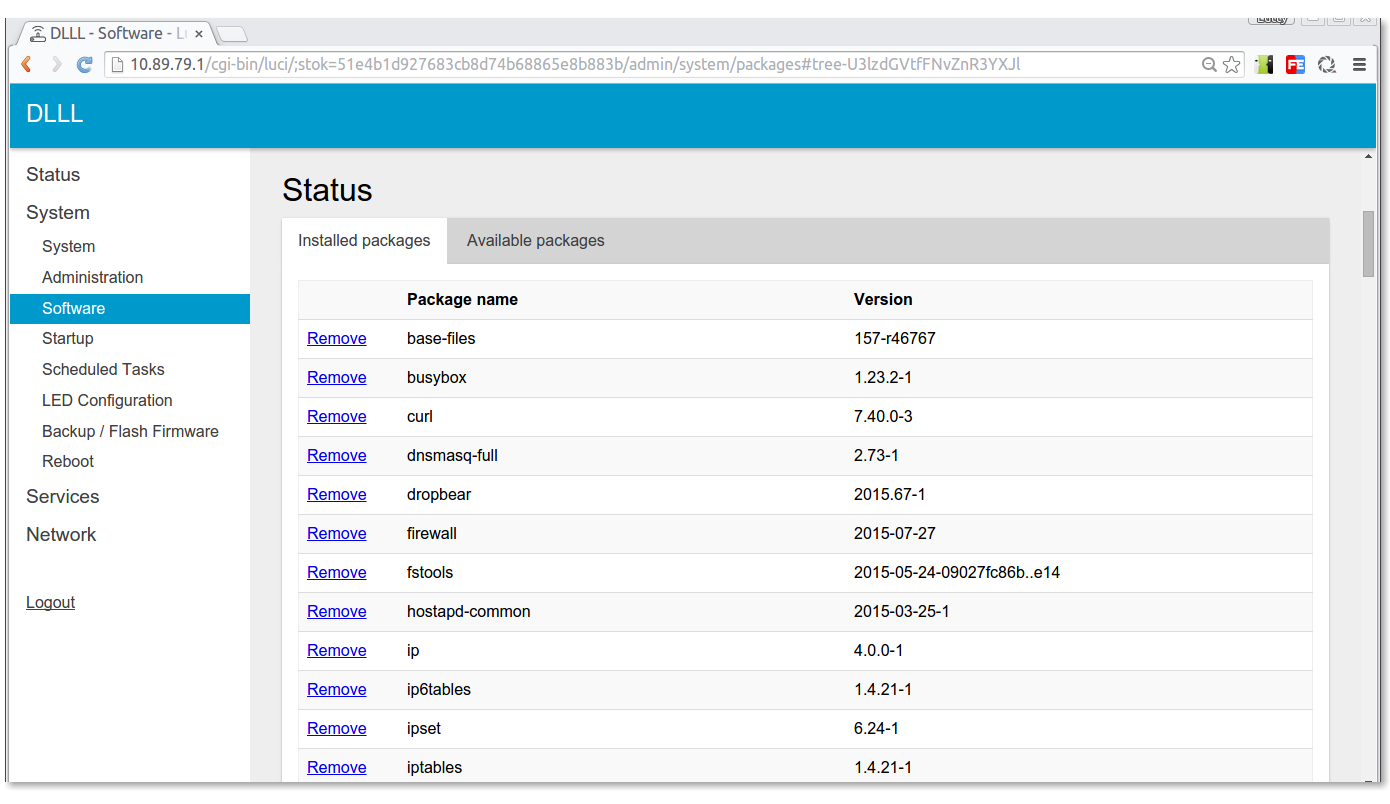This screenshot has height=804, width=1390.
Task: Select the Installed packages tab
Action: pyautogui.click(x=364, y=241)
